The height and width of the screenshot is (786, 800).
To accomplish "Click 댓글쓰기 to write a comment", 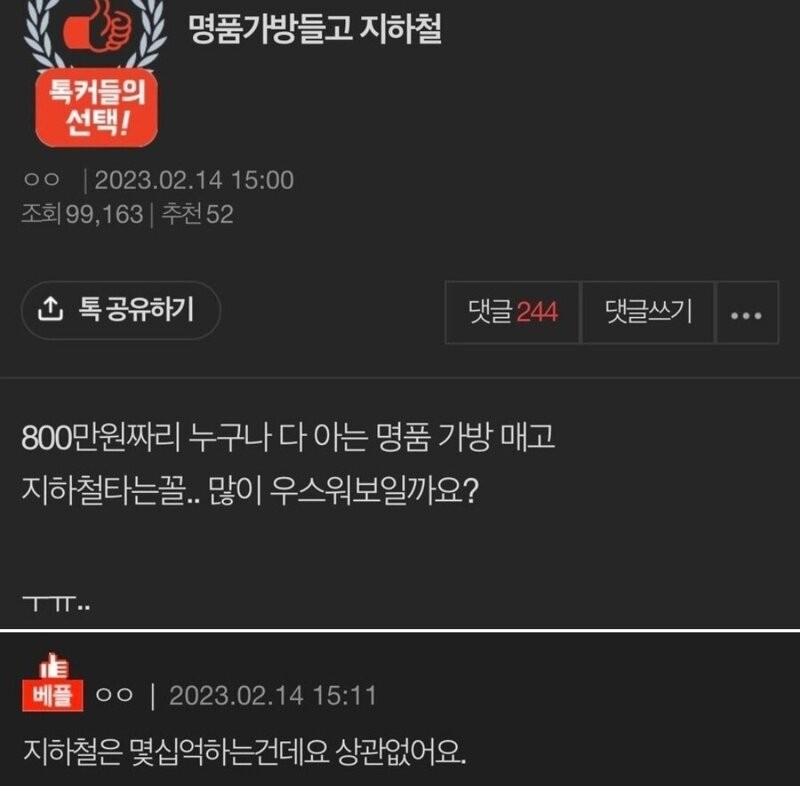I will [x=648, y=313].
